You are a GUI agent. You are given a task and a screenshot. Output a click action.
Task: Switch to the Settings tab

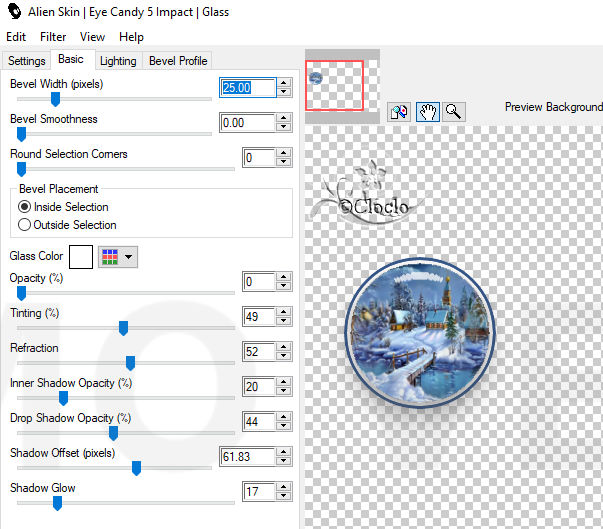pos(27,61)
